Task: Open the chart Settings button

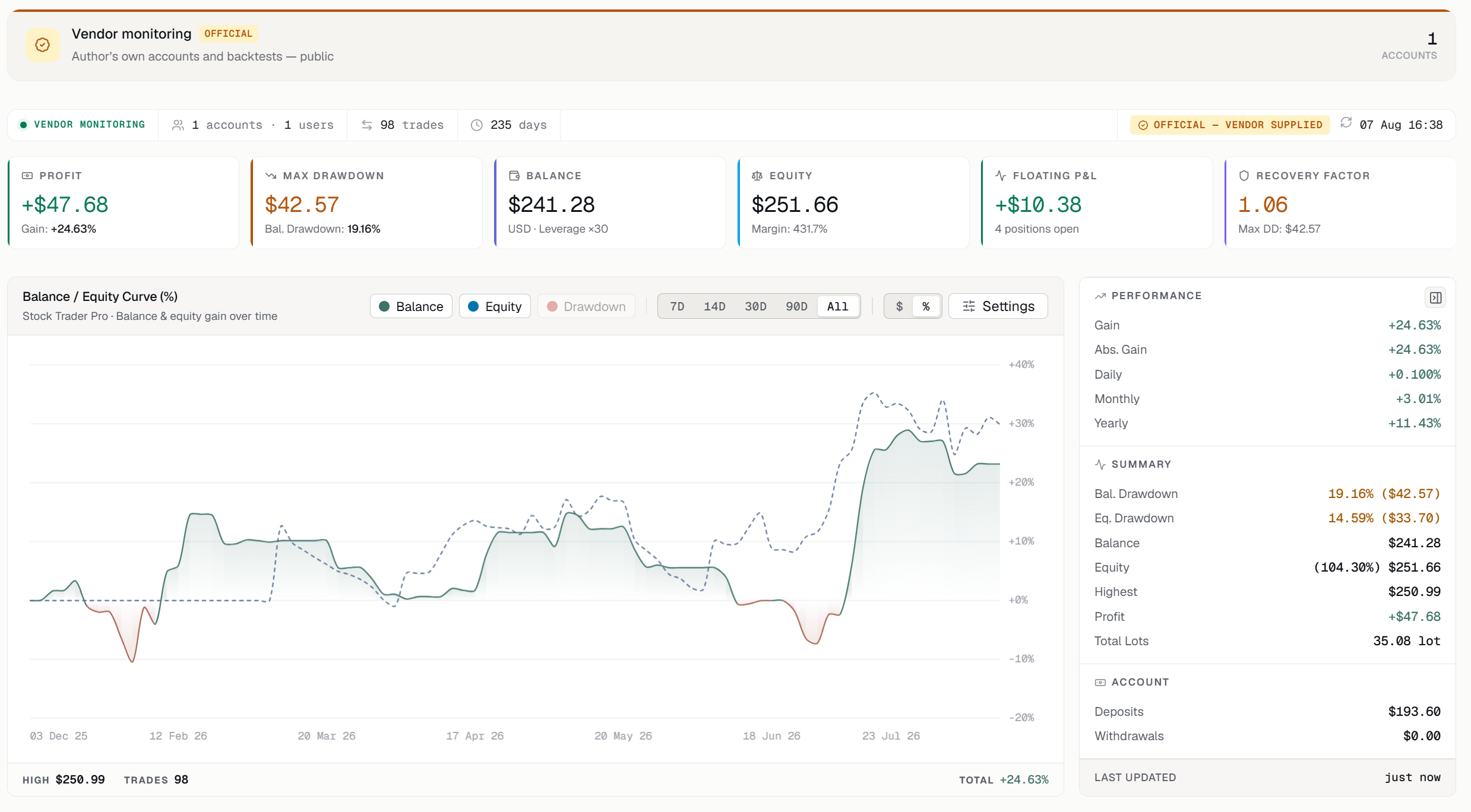Action: [998, 306]
